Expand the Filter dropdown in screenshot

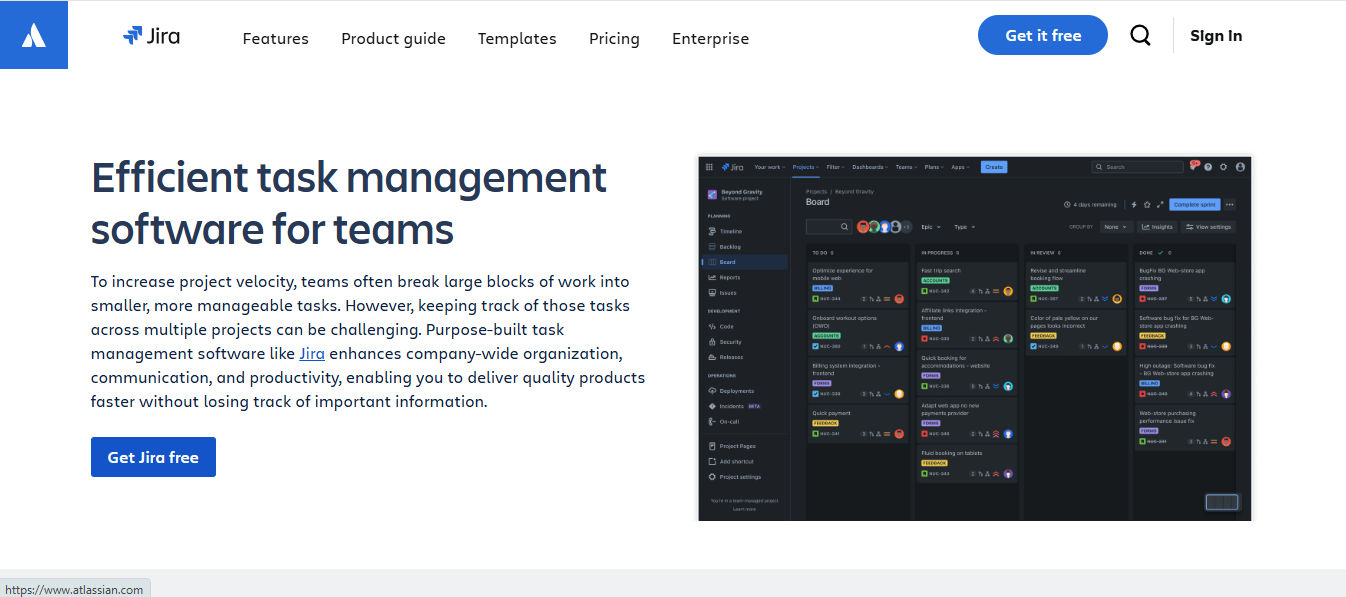click(x=835, y=167)
